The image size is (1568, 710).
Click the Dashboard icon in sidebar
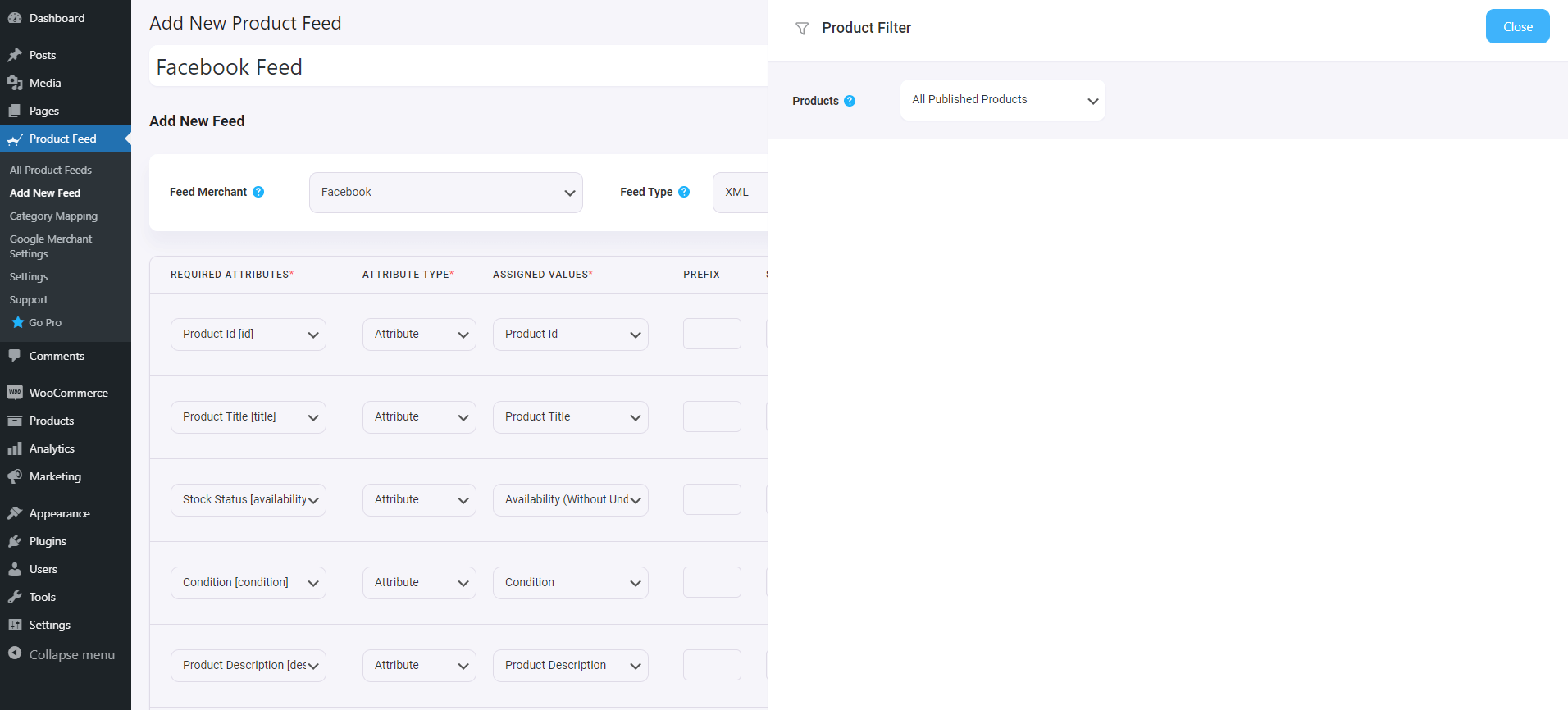pos(15,18)
